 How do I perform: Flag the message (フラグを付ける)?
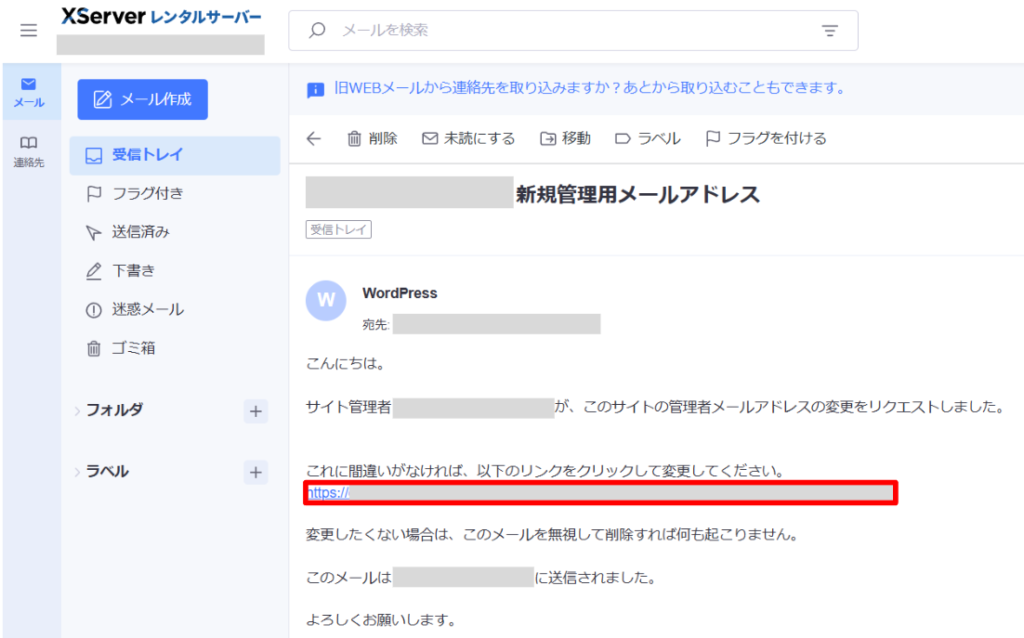[x=766, y=139]
